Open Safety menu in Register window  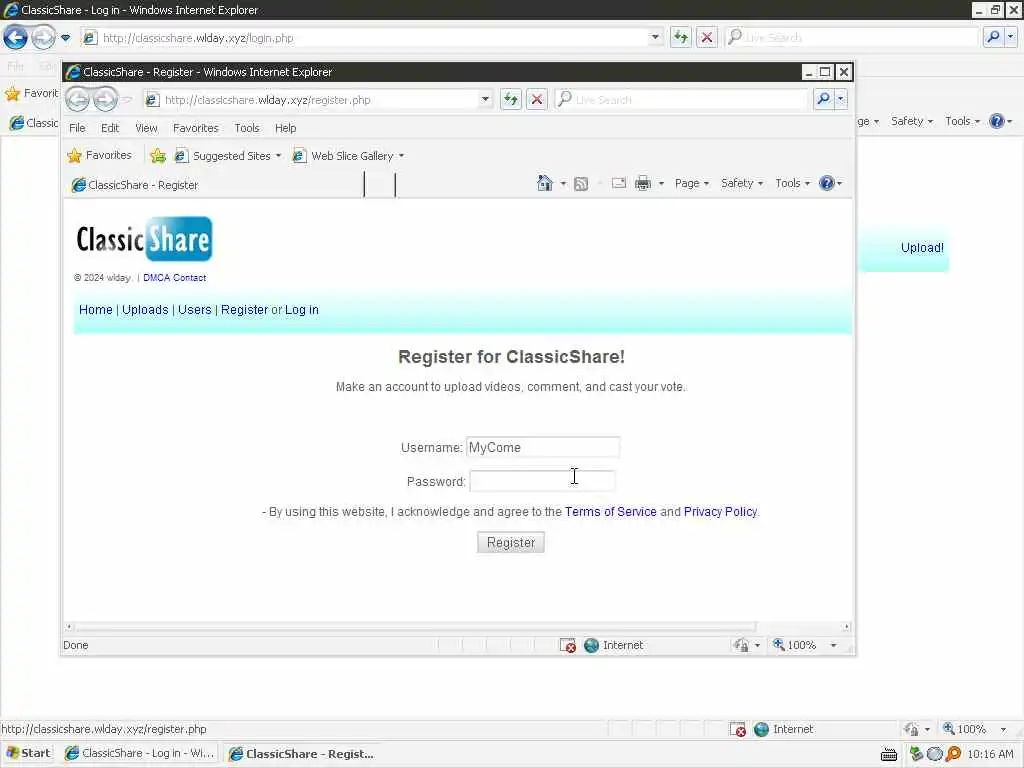742,184
